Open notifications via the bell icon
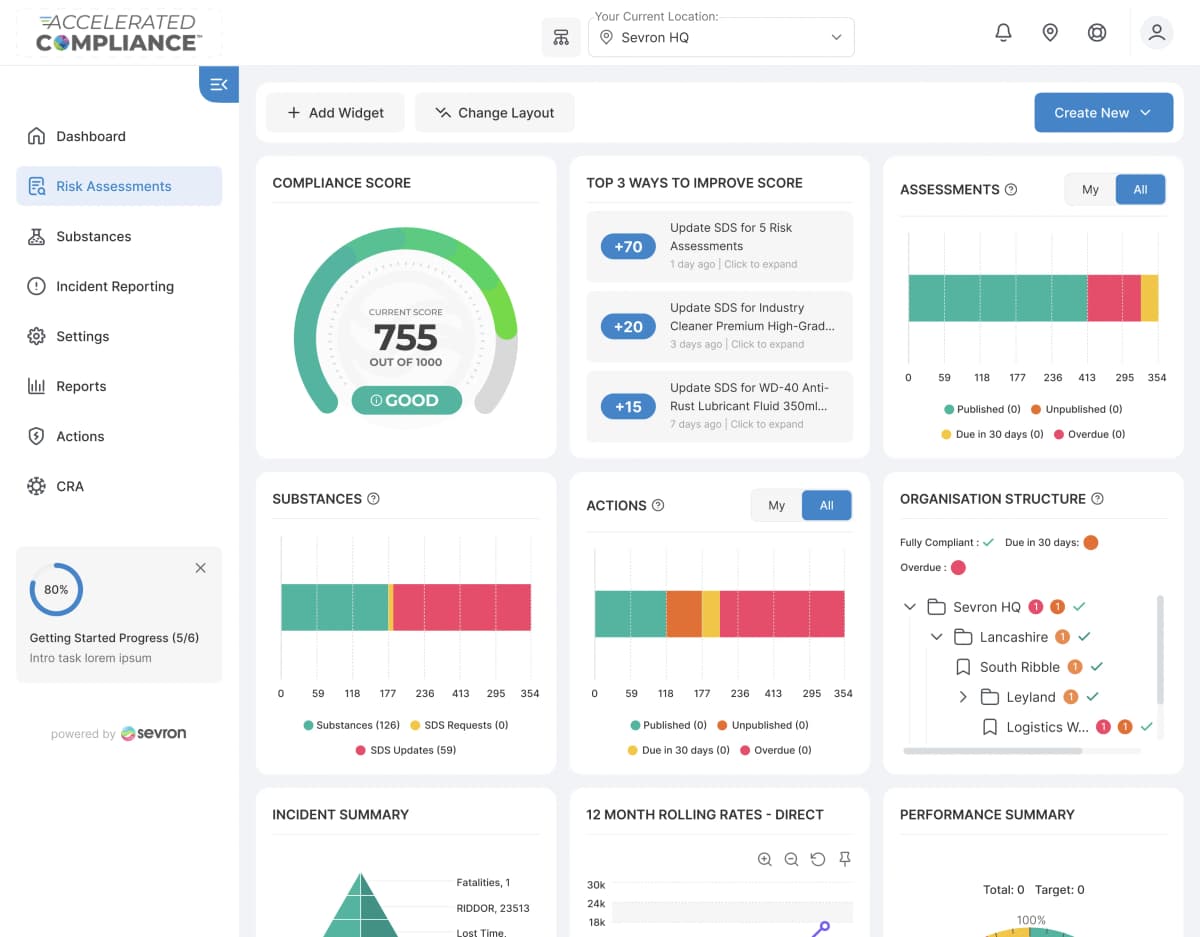The height and width of the screenshot is (937, 1200). point(1003,32)
